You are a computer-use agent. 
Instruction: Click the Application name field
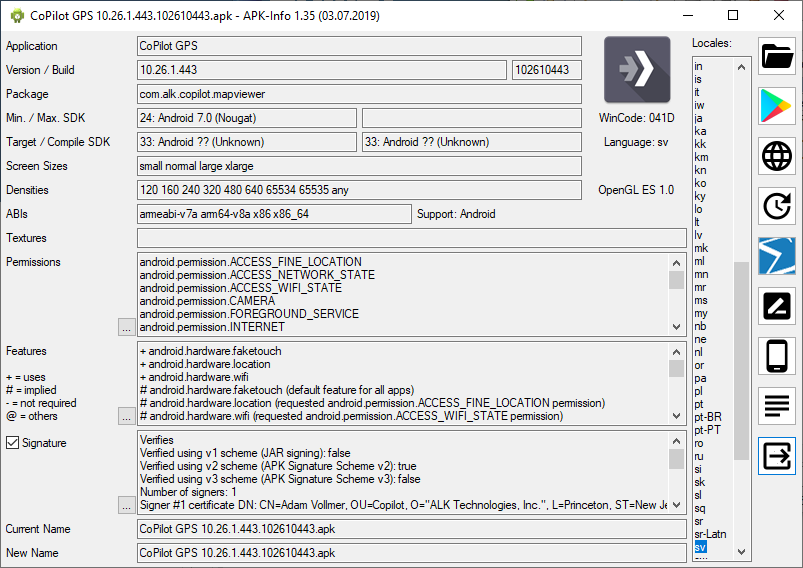point(360,46)
